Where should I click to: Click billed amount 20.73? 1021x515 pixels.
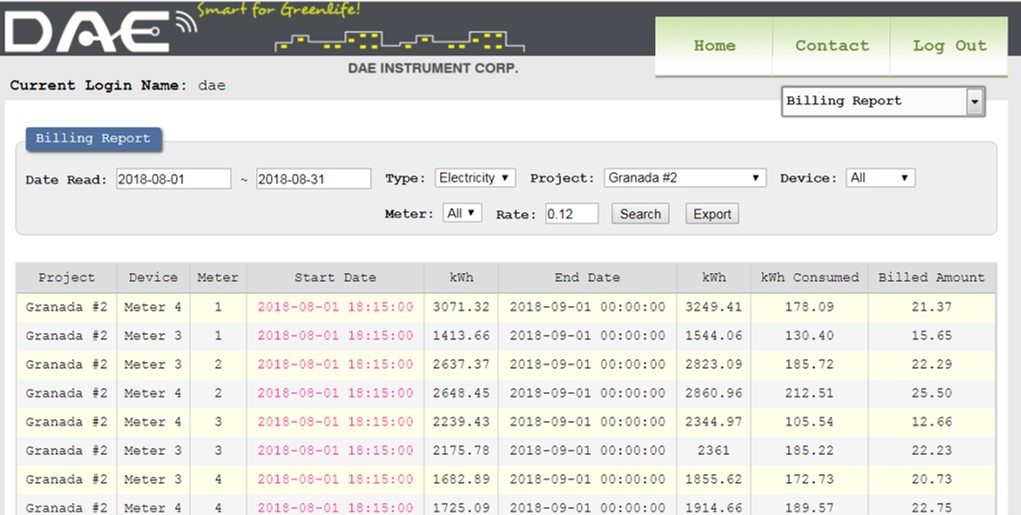[x=932, y=479]
